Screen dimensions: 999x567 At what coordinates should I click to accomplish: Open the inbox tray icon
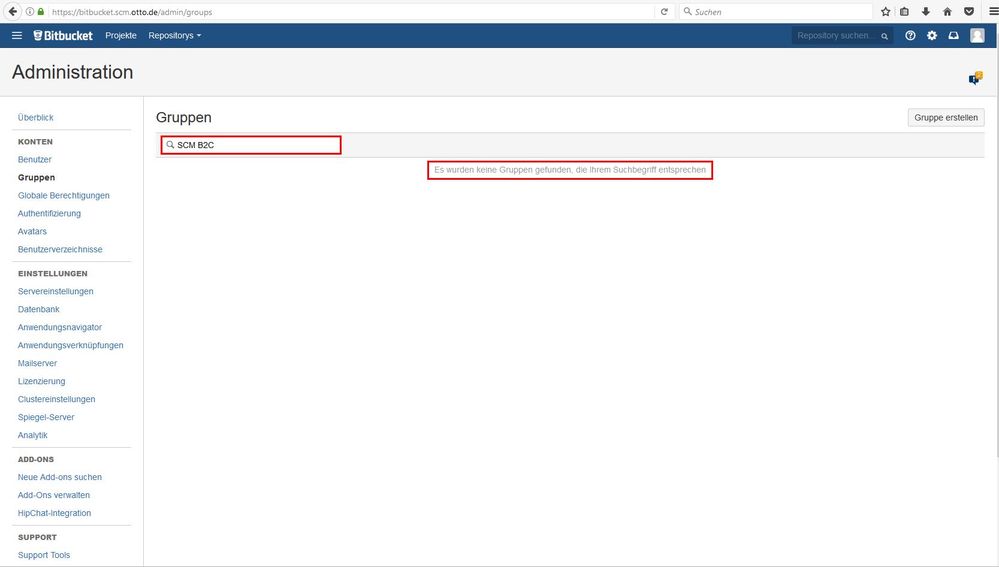click(954, 36)
